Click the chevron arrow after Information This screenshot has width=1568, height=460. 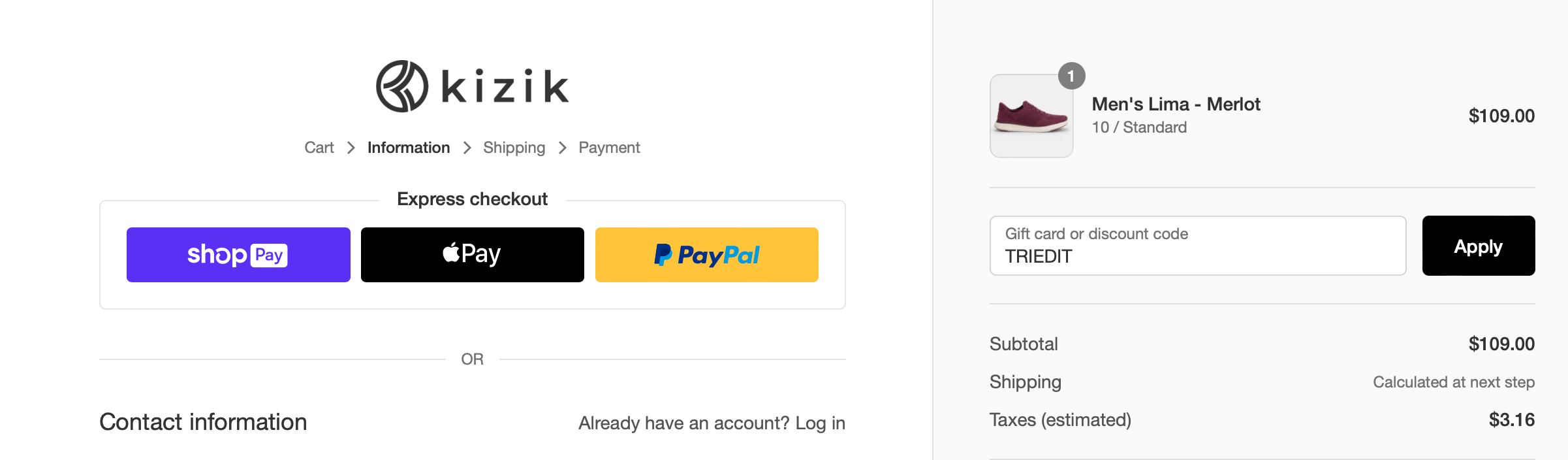click(x=467, y=148)
